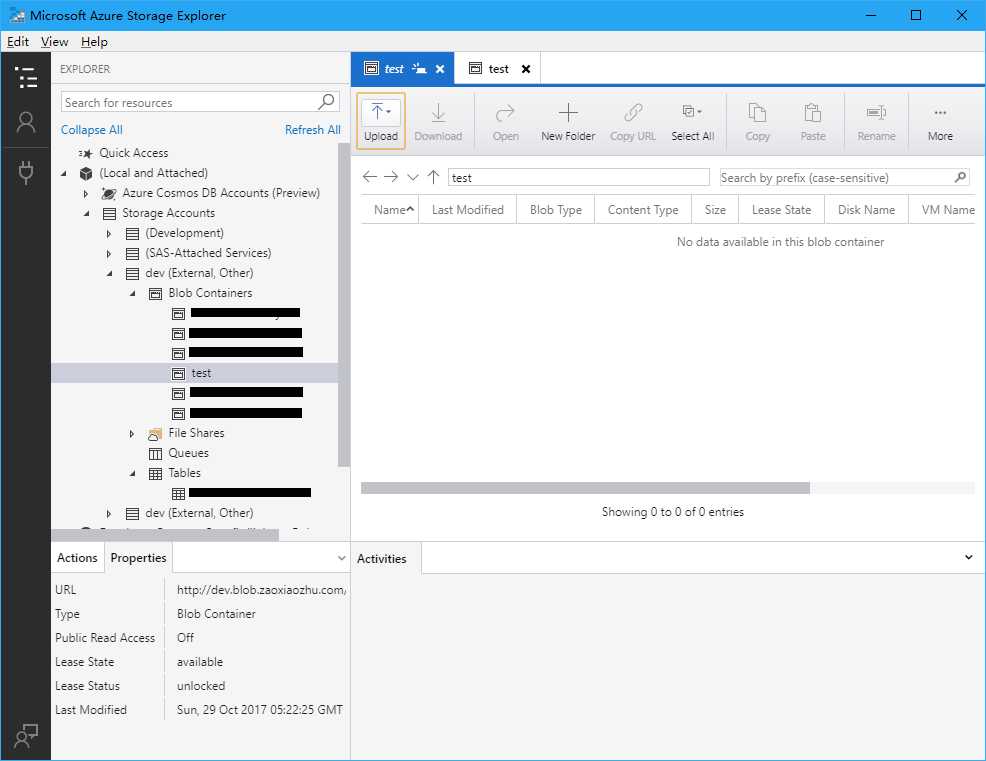Click the Collapse All link
This screenshot has height=761, width=986.
click(92, 130)
